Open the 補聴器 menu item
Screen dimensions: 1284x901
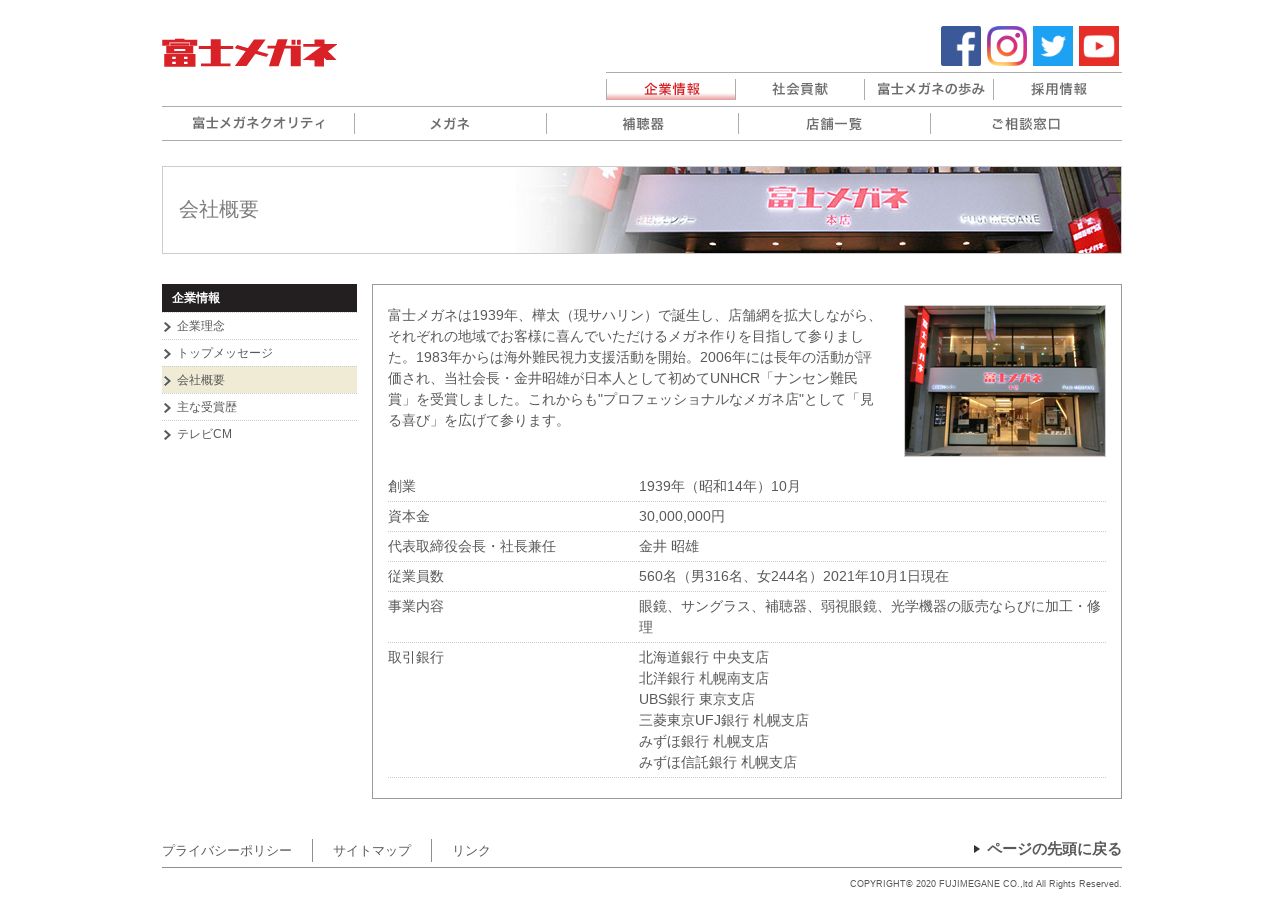pos(642,124)
